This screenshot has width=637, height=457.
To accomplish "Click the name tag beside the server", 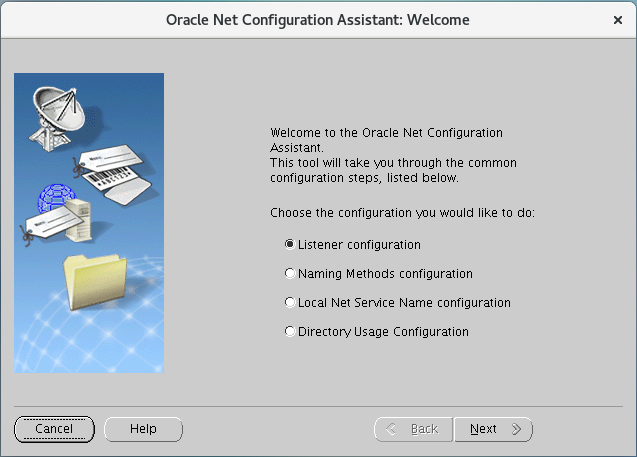I will tap(53, 224).
